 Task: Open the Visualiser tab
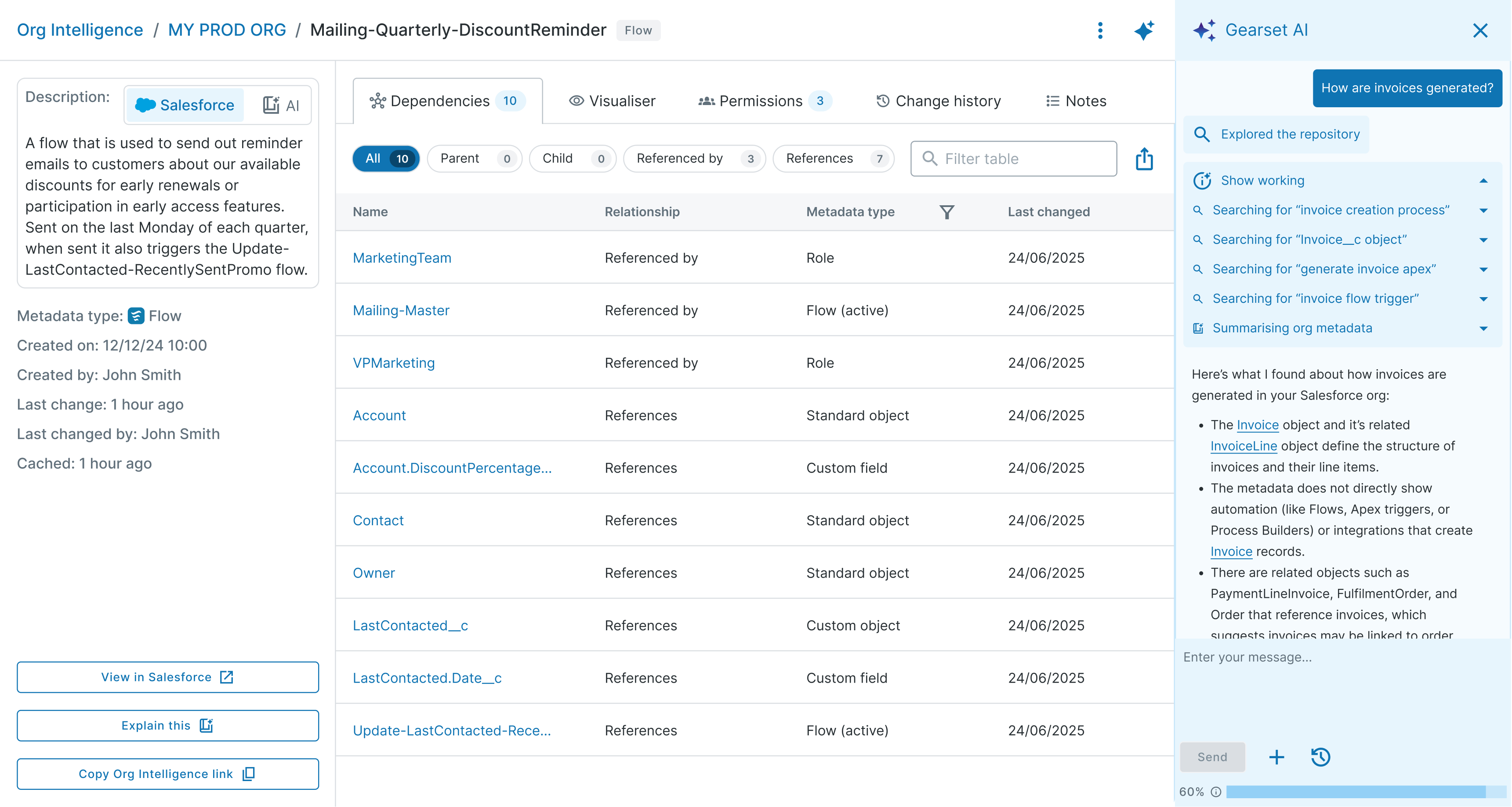coord(612,101)
